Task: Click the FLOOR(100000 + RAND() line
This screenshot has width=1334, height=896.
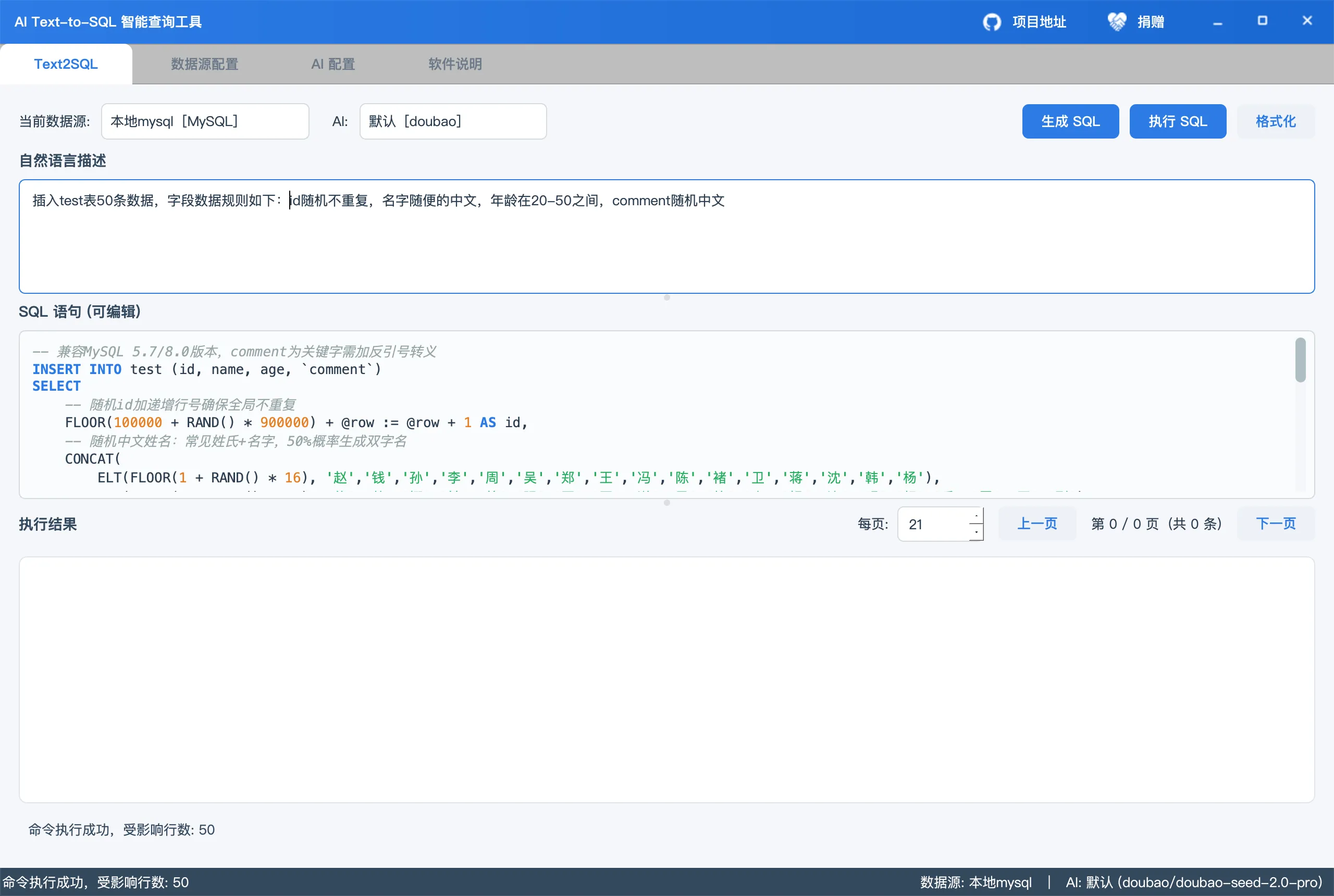Action: point(296,423)
